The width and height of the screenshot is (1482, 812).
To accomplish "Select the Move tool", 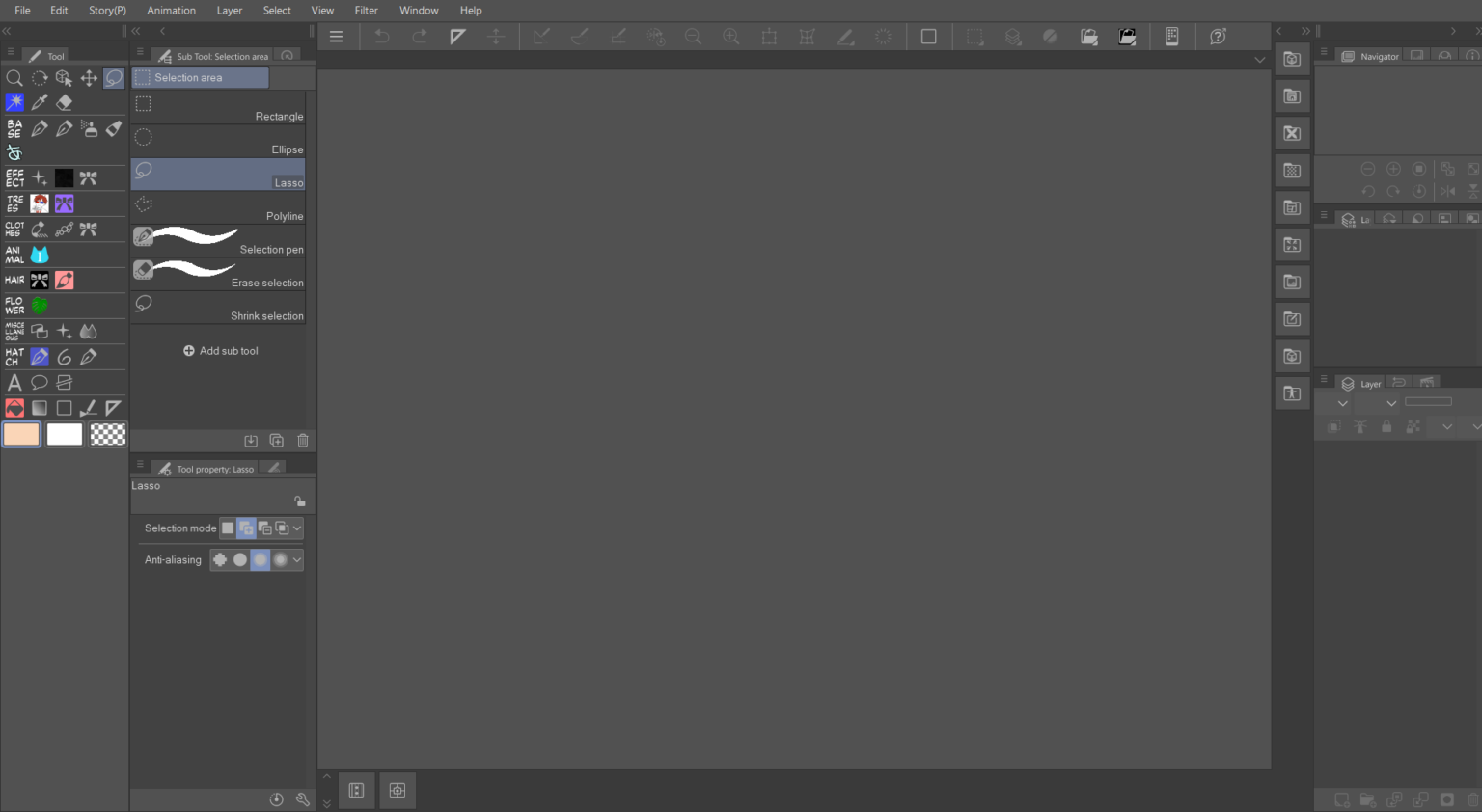I will [x=88, y=78].
